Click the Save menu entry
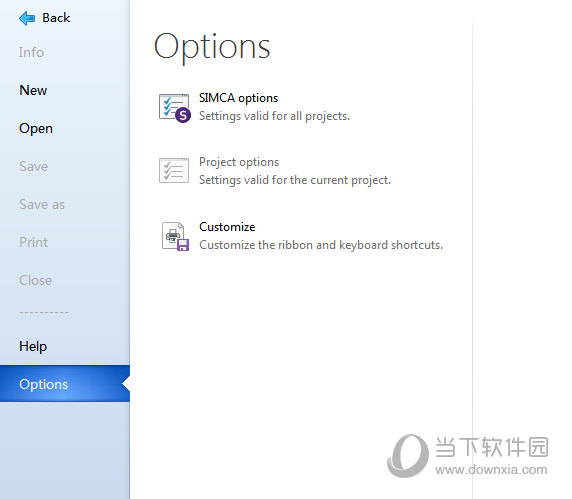Viewport: 572px width, 499px height. (x=34, y=166)
